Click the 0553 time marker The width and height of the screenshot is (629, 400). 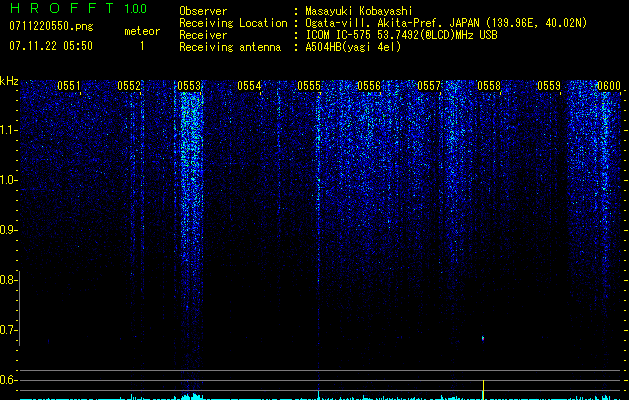tap(189, 86)
